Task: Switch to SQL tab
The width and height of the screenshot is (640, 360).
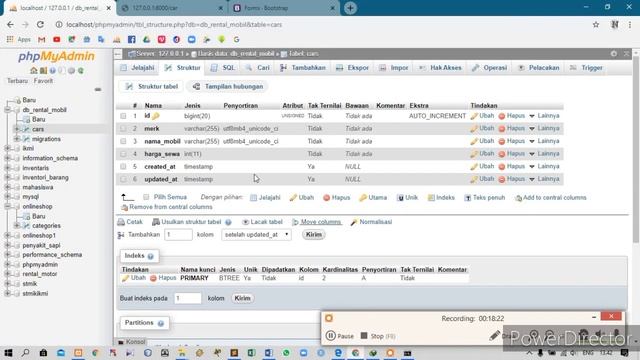Action: (223, 68)
